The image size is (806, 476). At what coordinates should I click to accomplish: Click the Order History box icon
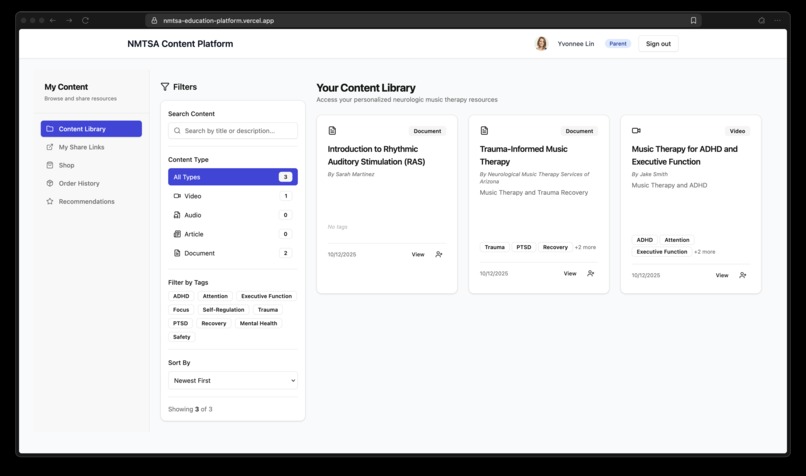50,184
